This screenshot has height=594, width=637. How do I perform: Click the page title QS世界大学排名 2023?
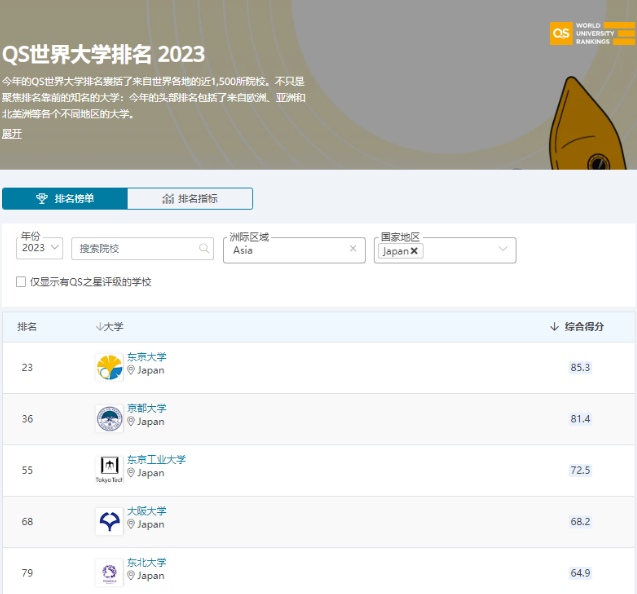[104, 54]
